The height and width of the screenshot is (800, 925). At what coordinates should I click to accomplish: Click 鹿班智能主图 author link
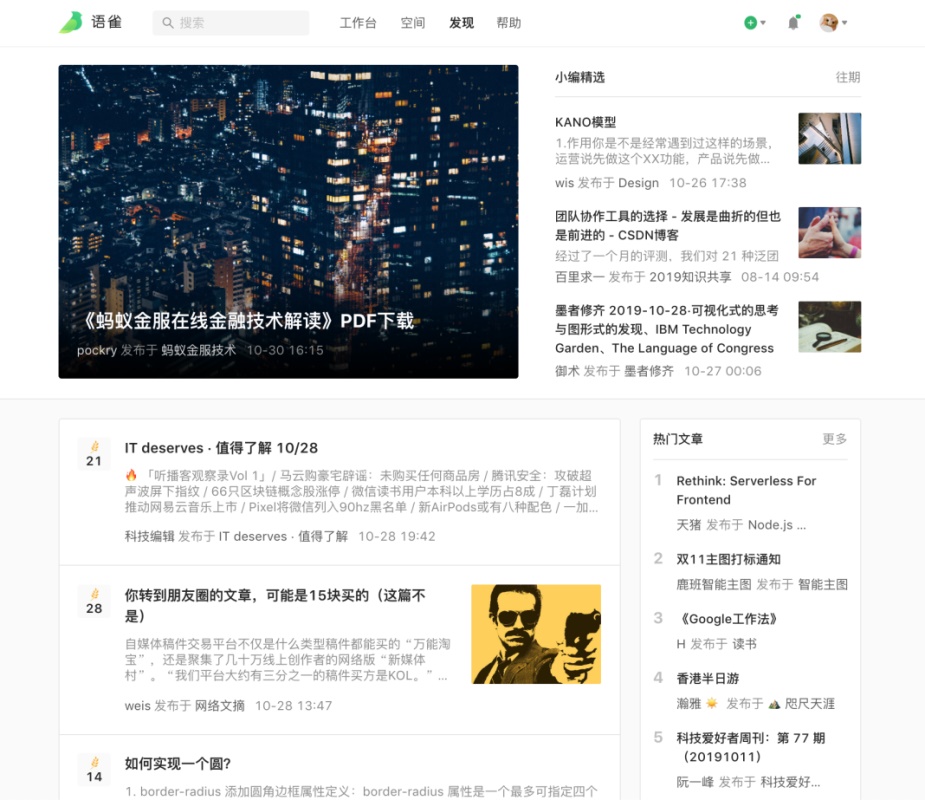(x=714, y=585)
